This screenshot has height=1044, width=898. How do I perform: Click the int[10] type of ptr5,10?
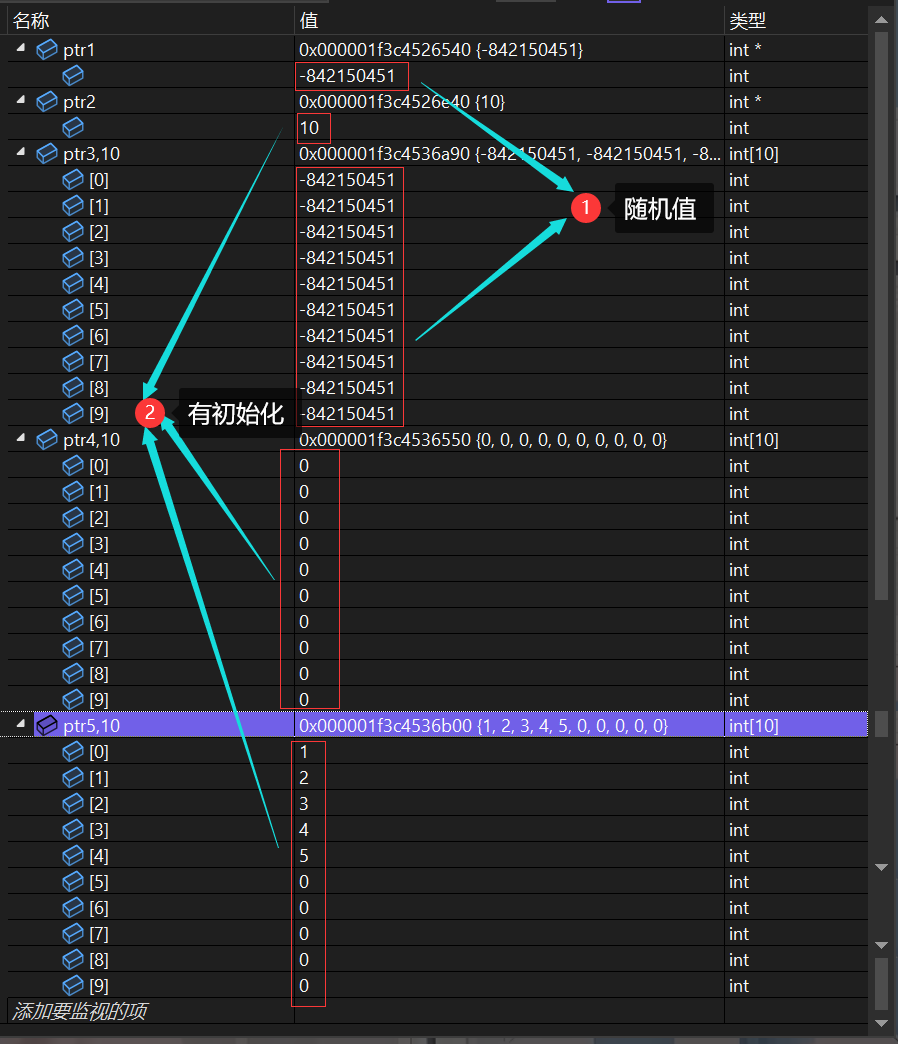754,725
